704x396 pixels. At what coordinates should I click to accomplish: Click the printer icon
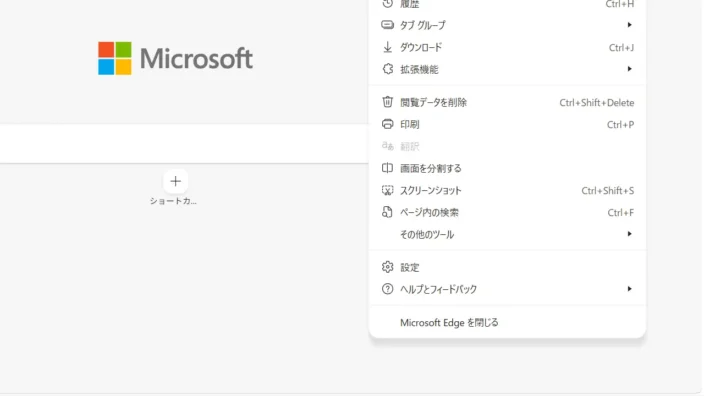tap(387, 124)
